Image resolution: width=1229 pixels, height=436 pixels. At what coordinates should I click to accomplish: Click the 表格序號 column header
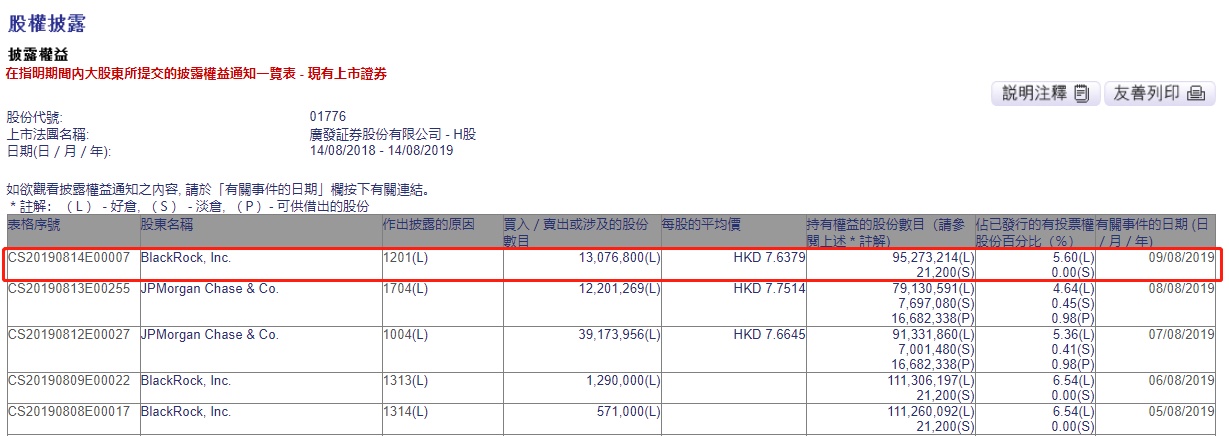click(x=34, y=225)
